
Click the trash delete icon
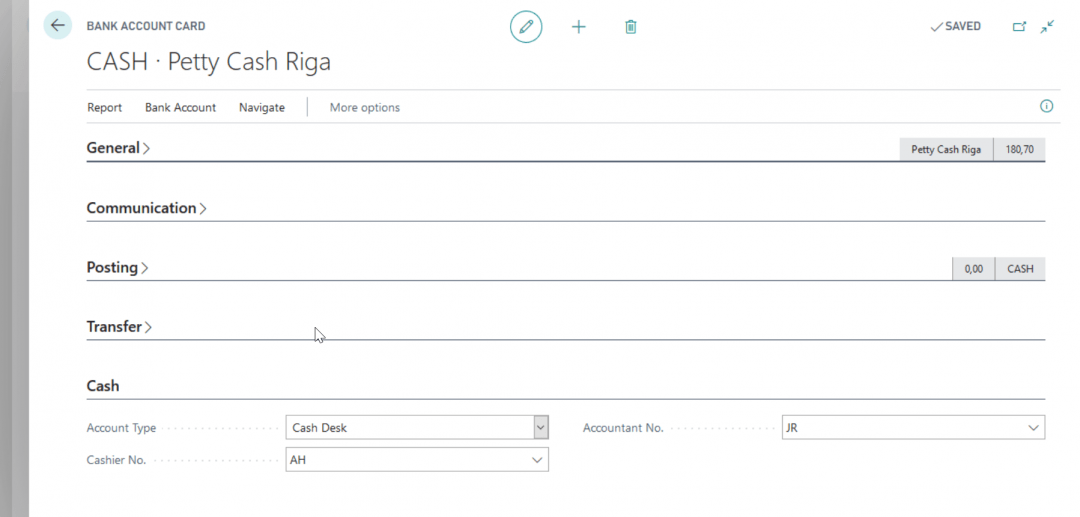pos(631,27)
